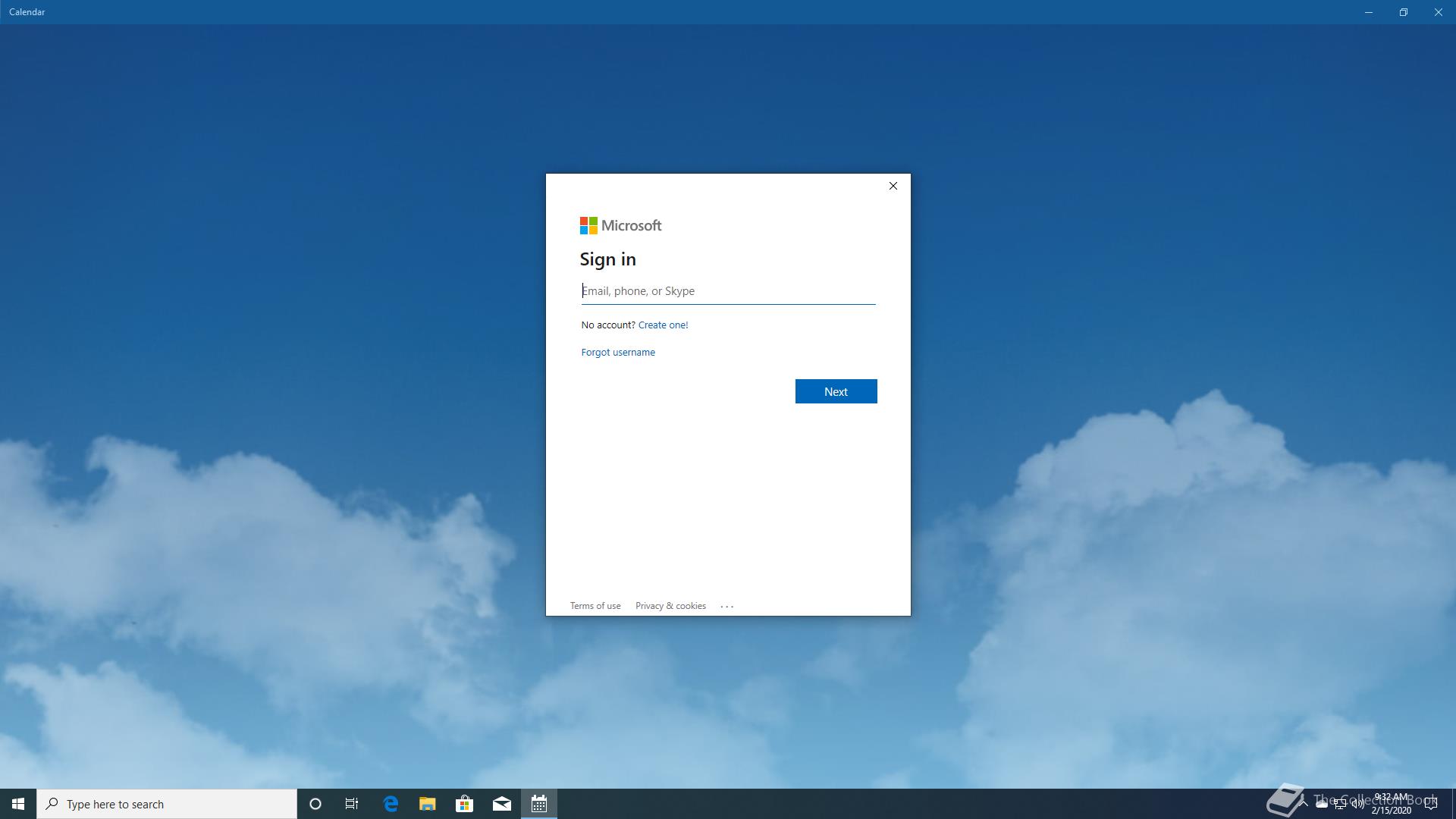Open the Create one! account link
This screenshot has height=819, width=1456.
click(x=663, y=325)
